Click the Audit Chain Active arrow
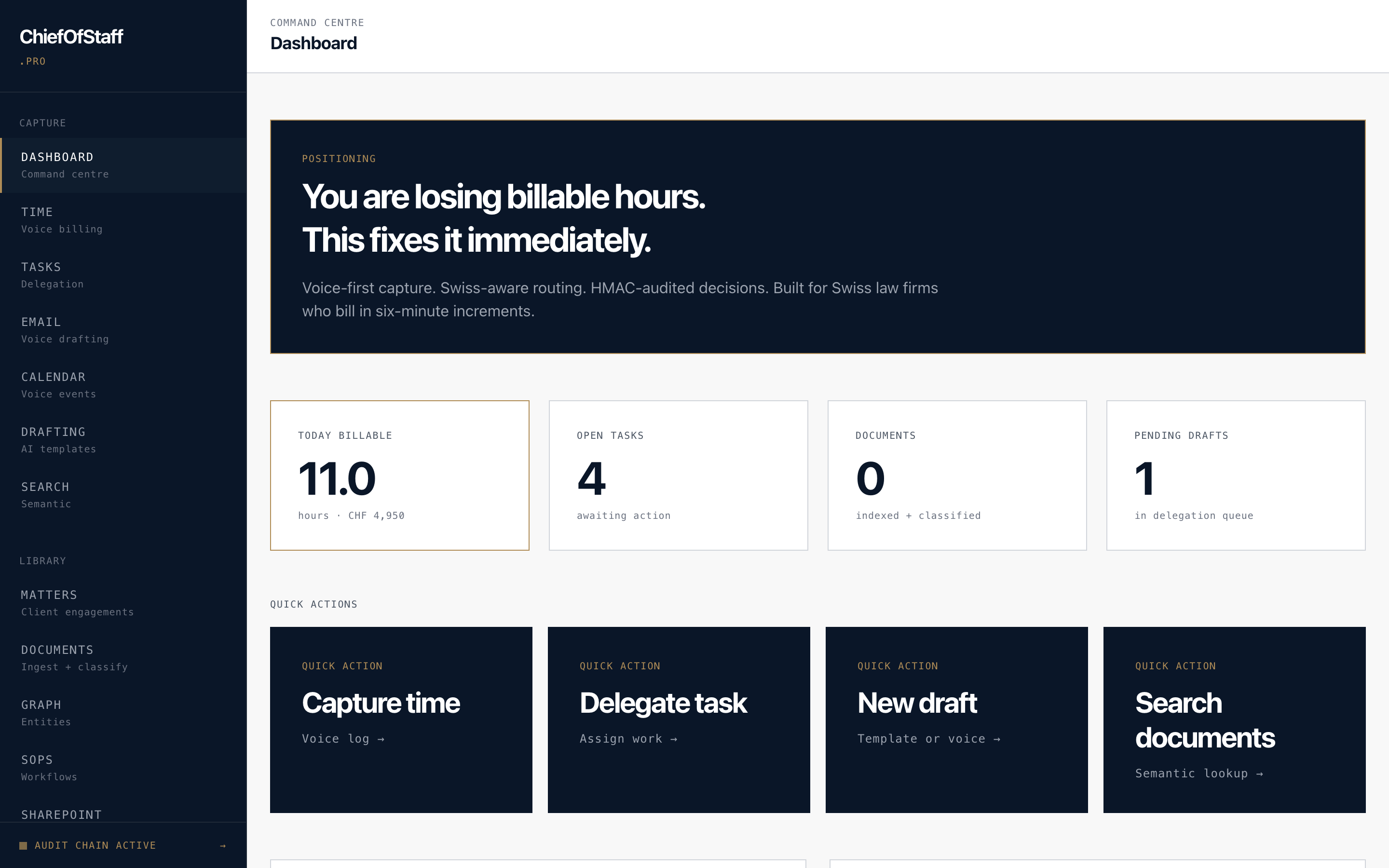The height and width of the screenshot is (868, 1389). click(x=223, y=846)
